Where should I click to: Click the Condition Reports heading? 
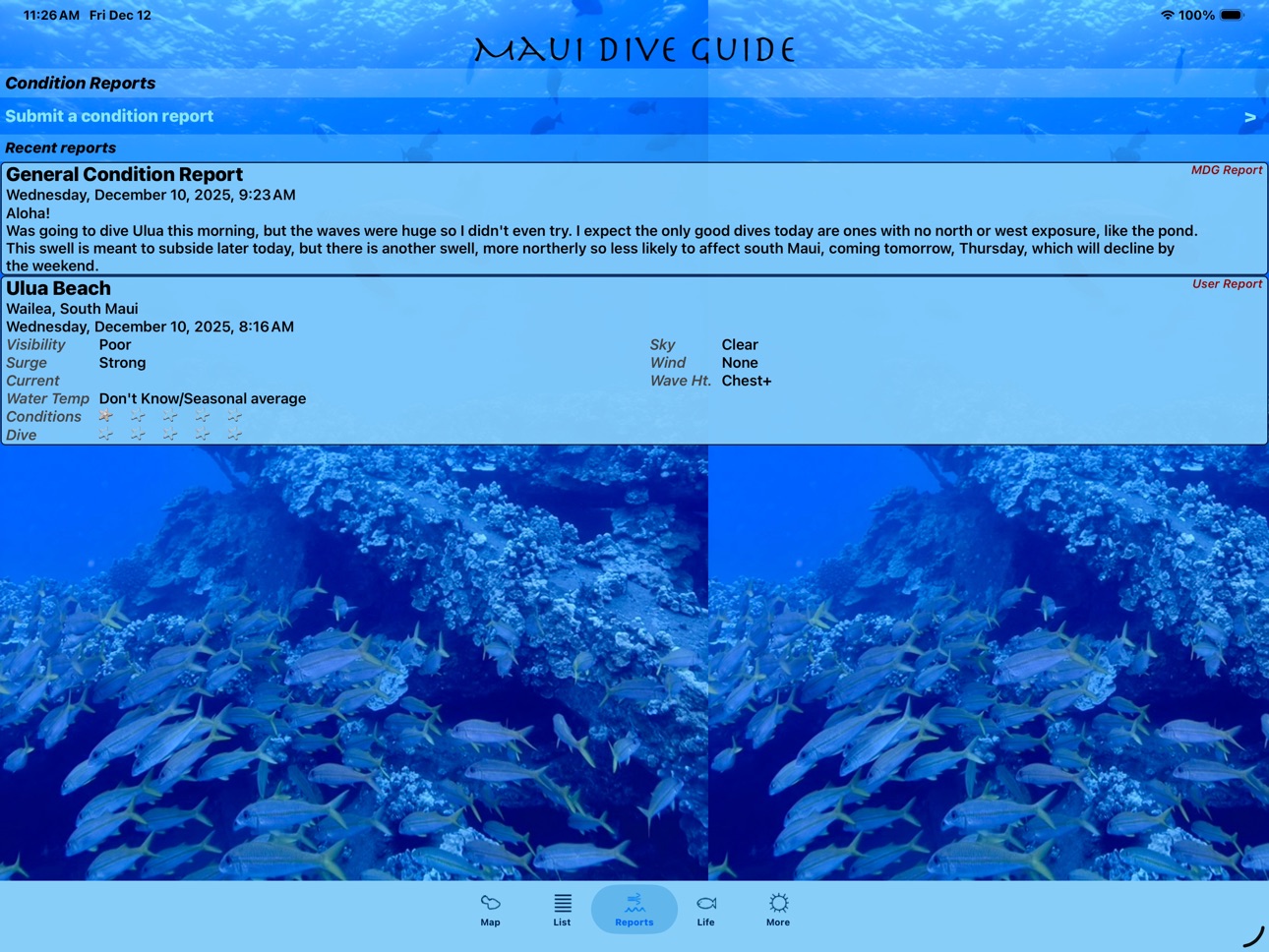point(81,84)
